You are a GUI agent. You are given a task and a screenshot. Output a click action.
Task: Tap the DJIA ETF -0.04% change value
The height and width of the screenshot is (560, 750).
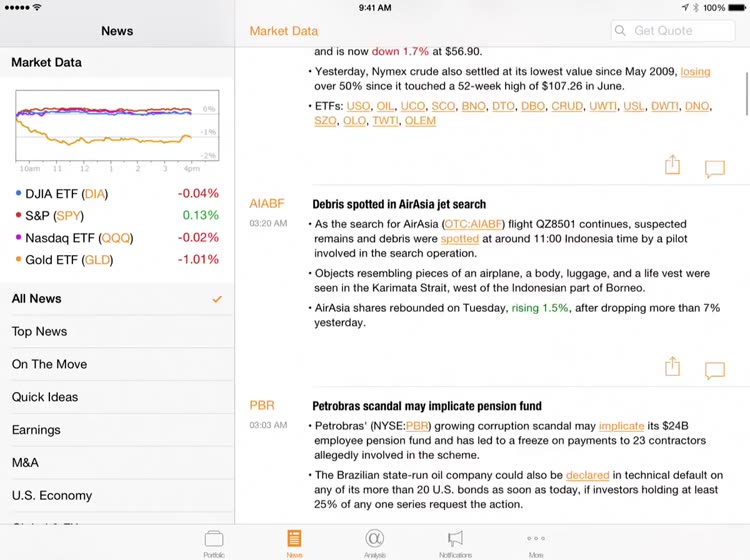[x=198, y=194]
